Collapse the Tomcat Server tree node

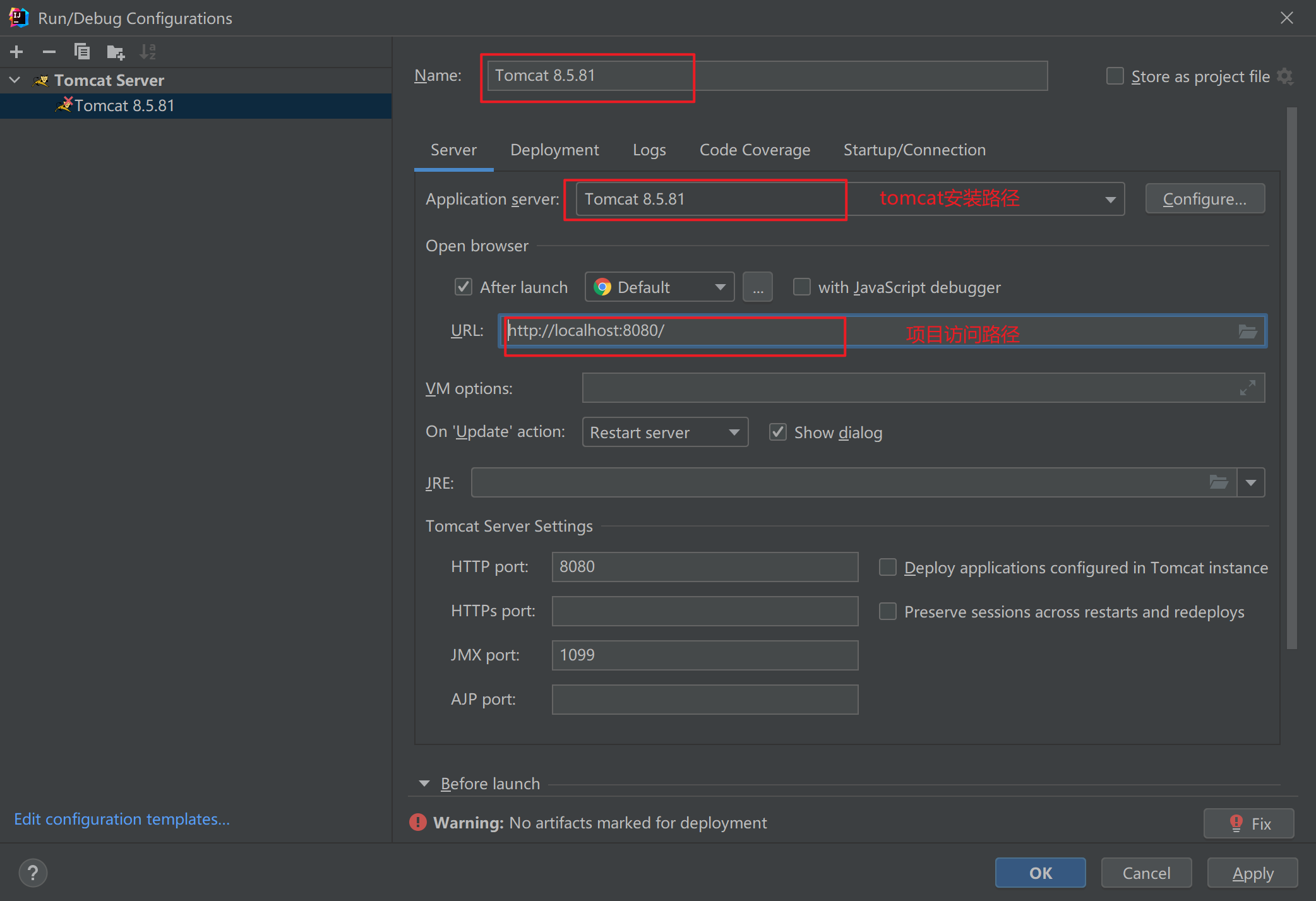[x=15, y=80]
